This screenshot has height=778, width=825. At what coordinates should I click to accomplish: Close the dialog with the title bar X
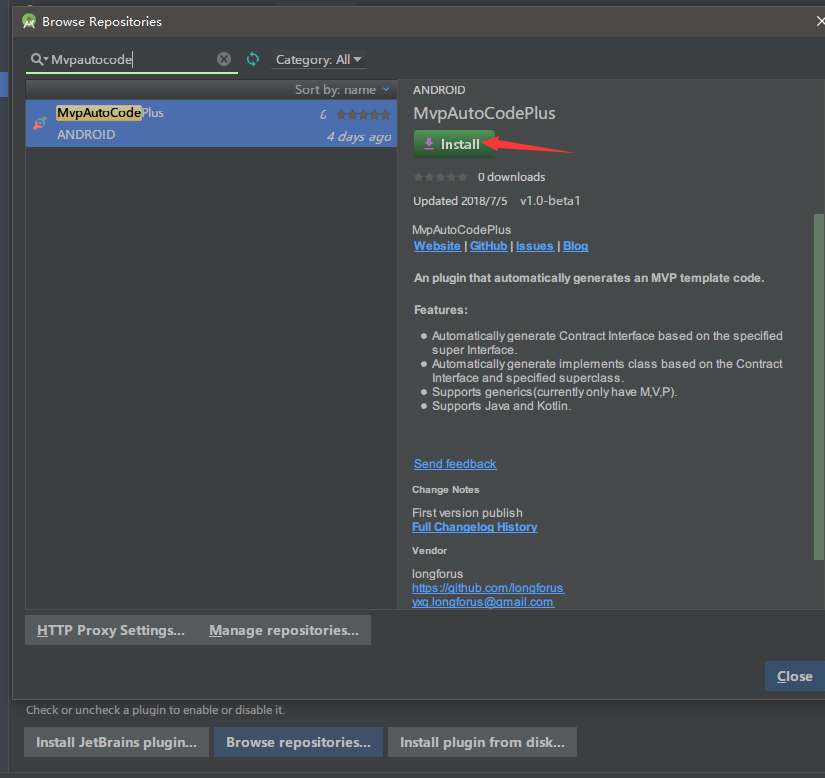click(820, 21)
